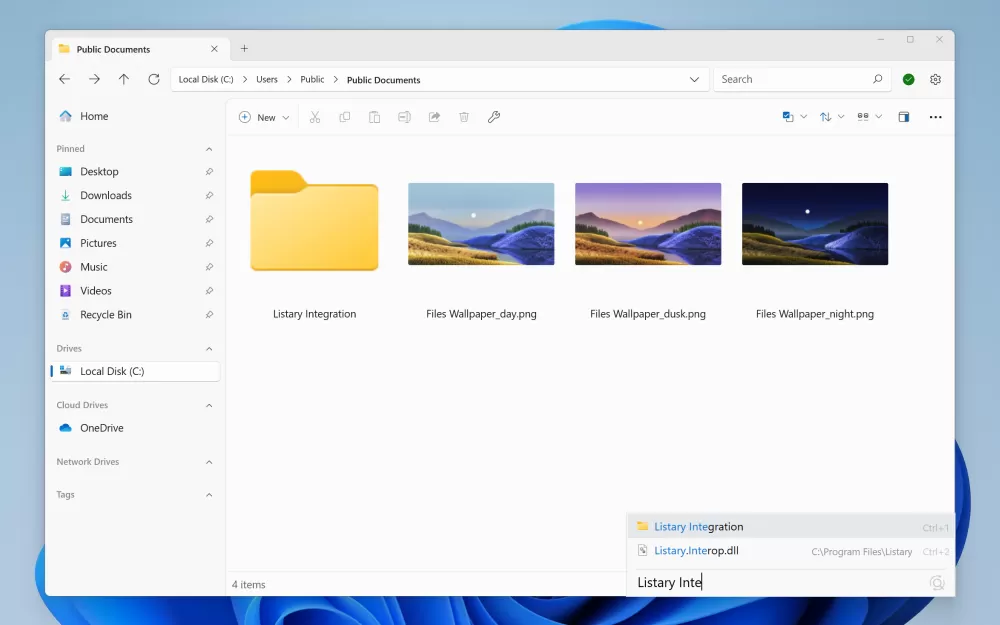Viewport: 1000px width, 625px height.
Task: Open item properties with wrench icon
Action: pos(494,117)
